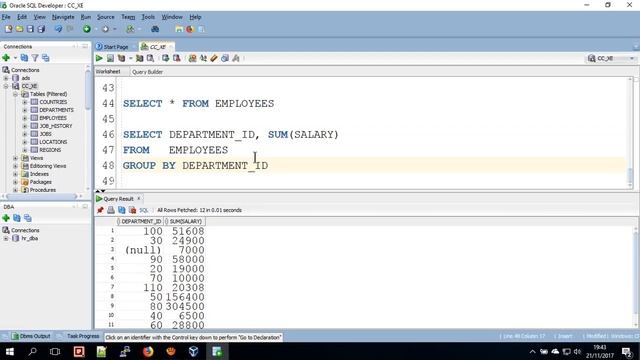
Task: Collapse the Tables (Filtered) node
Action: point(15,94)
